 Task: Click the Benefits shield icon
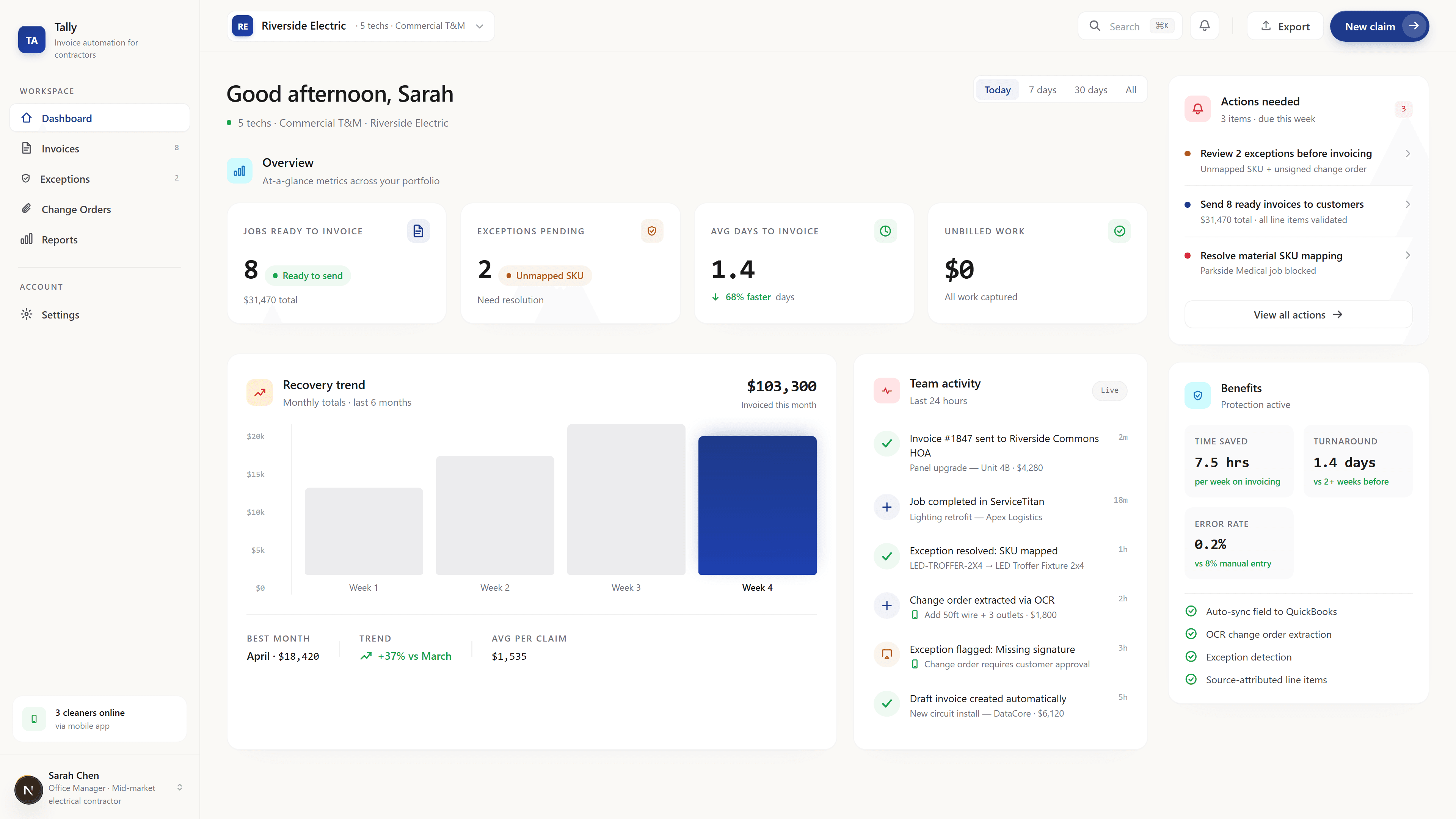click(1198, 395)
